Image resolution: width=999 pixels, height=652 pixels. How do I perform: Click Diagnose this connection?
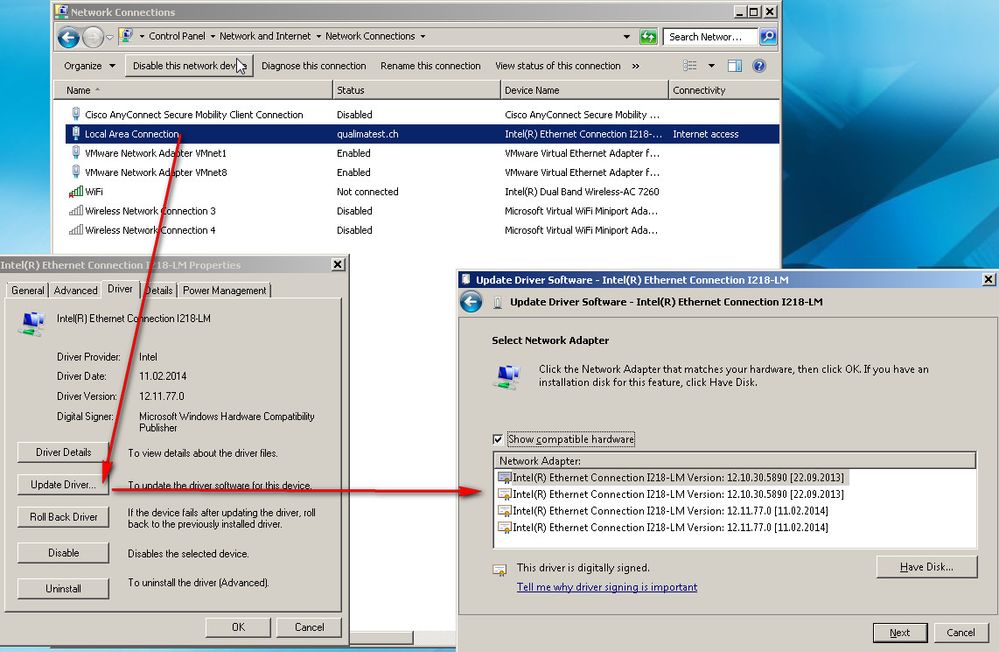313,66
